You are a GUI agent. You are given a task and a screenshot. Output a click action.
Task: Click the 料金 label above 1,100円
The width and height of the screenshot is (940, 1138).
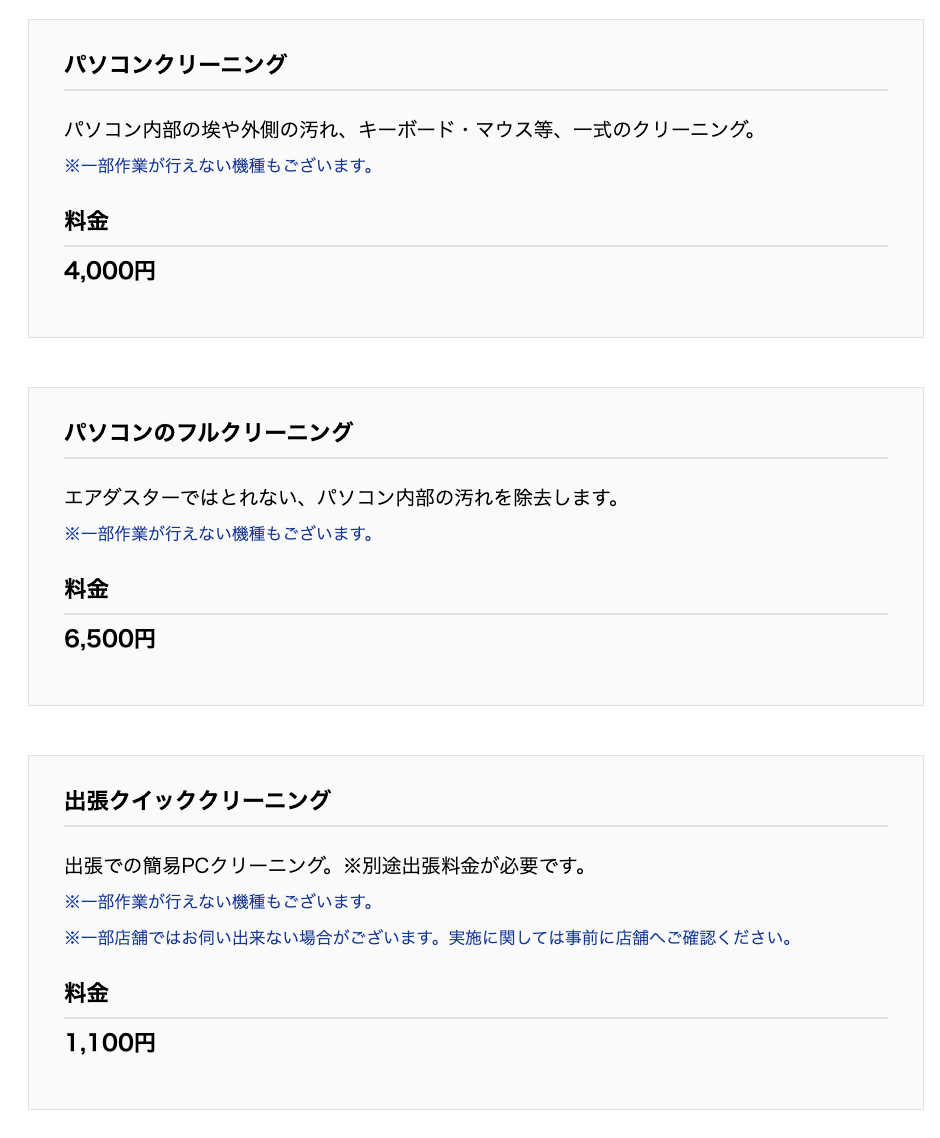[86, 994]
